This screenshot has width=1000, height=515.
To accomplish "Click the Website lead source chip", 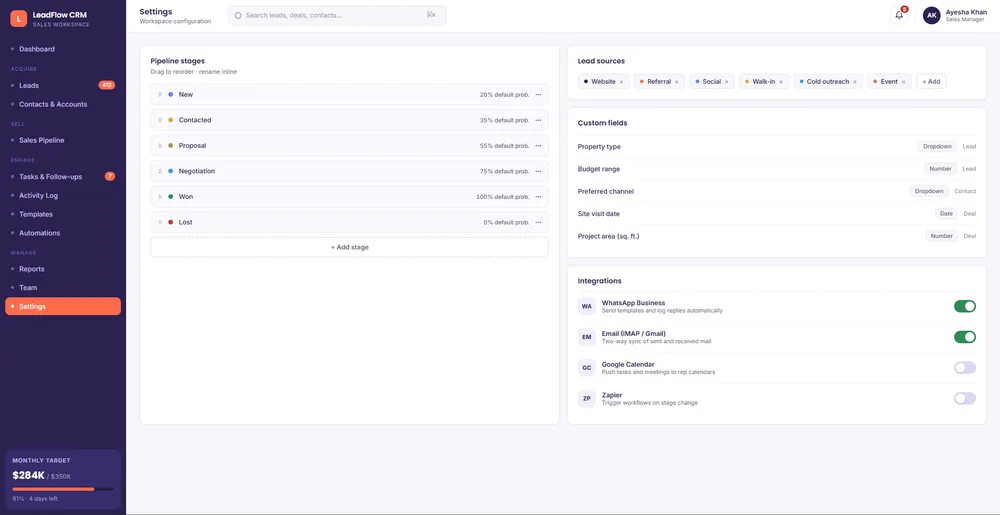I will [603, 82].
